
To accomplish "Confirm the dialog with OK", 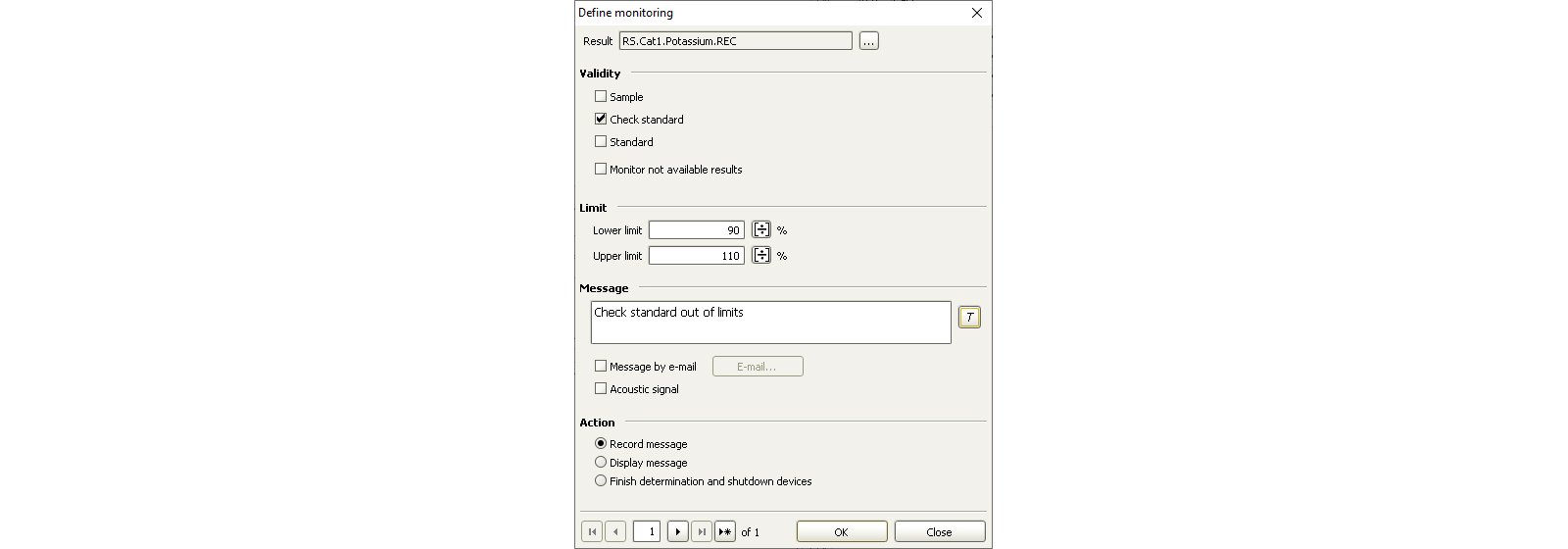I will [842, 531].
